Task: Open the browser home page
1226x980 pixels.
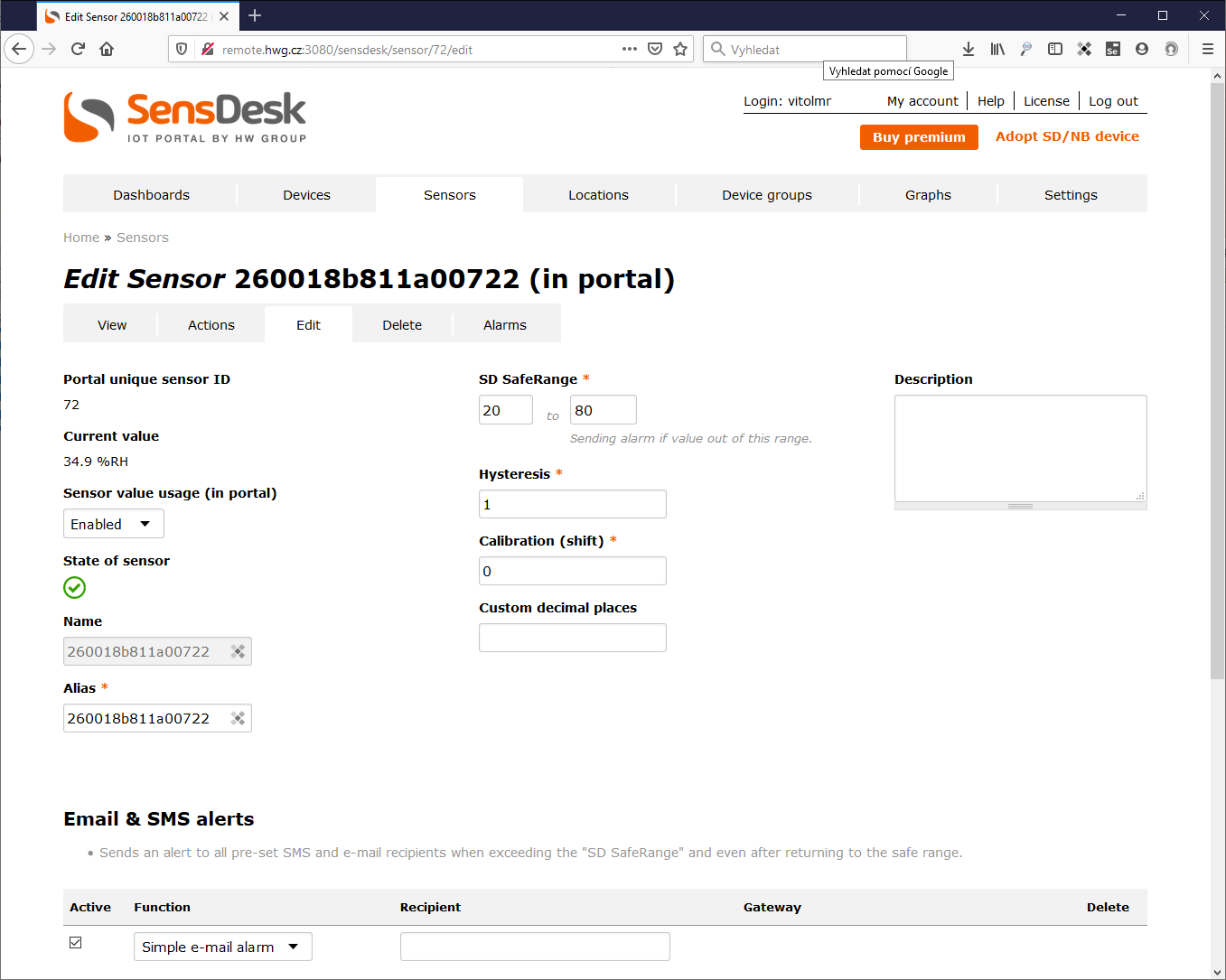Action: (x=107, y=49)
